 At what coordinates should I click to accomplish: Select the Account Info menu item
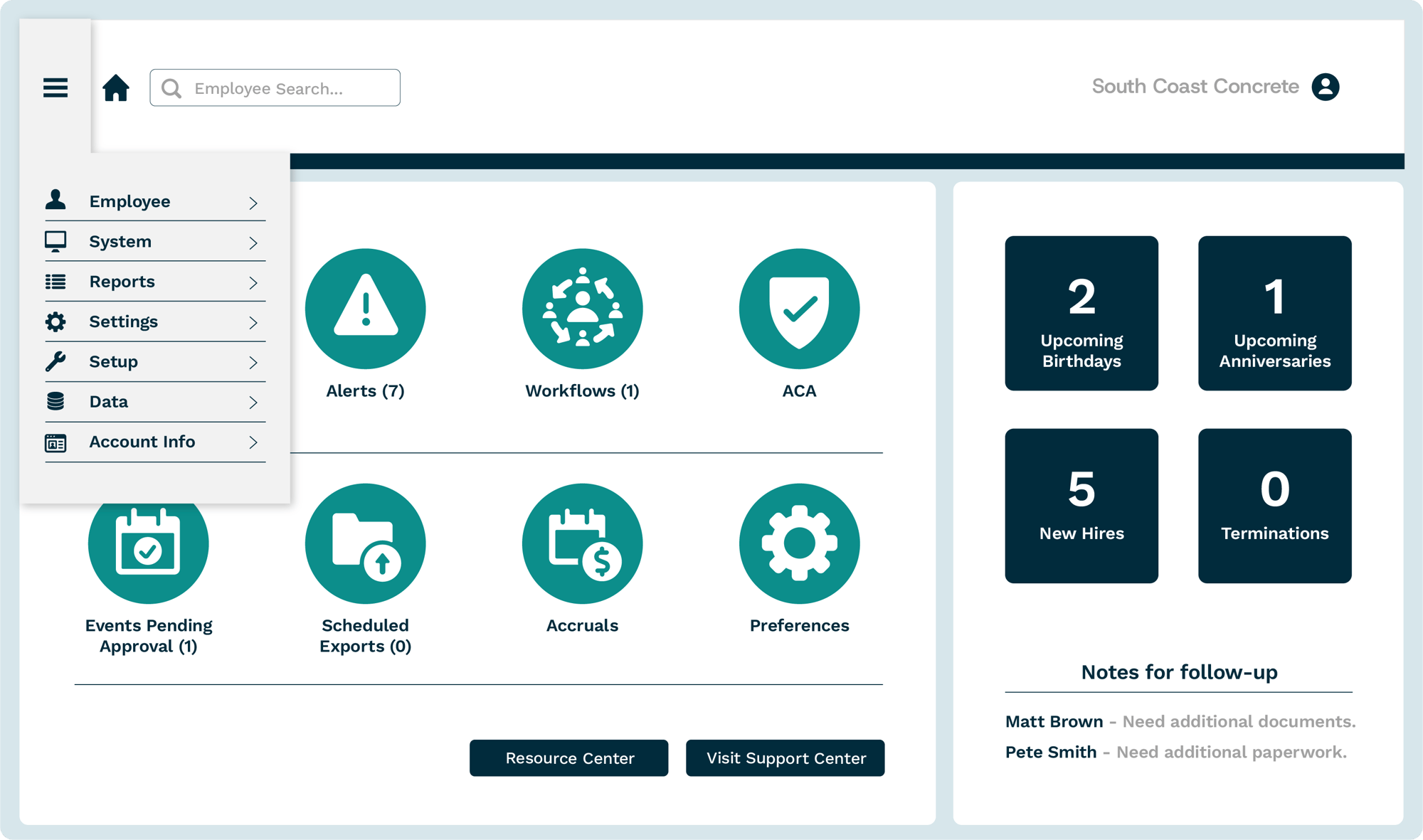(x=155, y=442)
